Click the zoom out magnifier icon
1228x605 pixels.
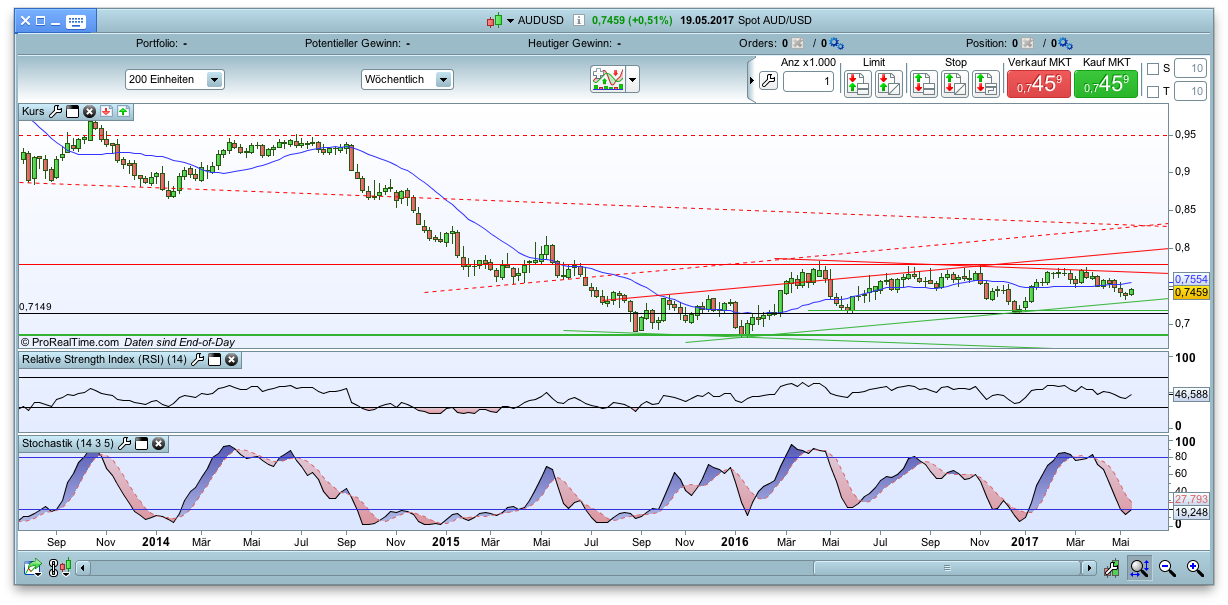[x=1166, y=568]
